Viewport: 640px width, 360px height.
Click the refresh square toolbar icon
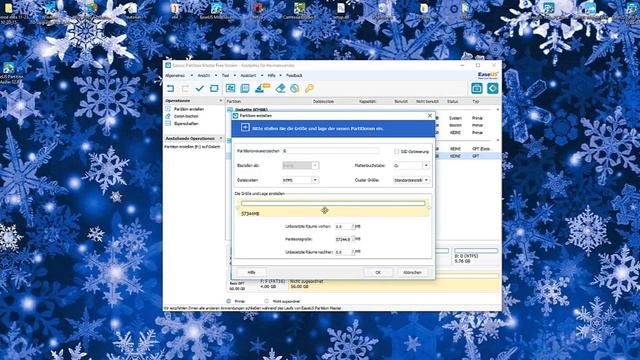click(214, 88)
